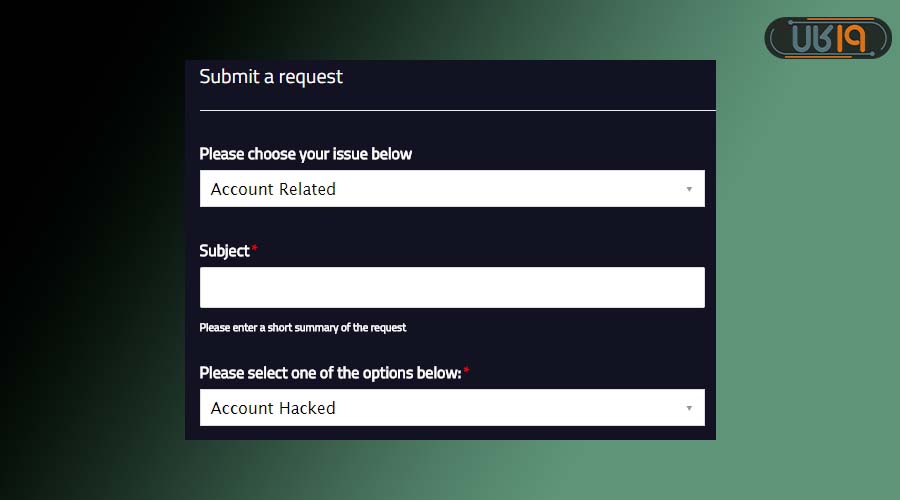Click the word 'request' in the form title
900x500 pixels.
point(310,77)
